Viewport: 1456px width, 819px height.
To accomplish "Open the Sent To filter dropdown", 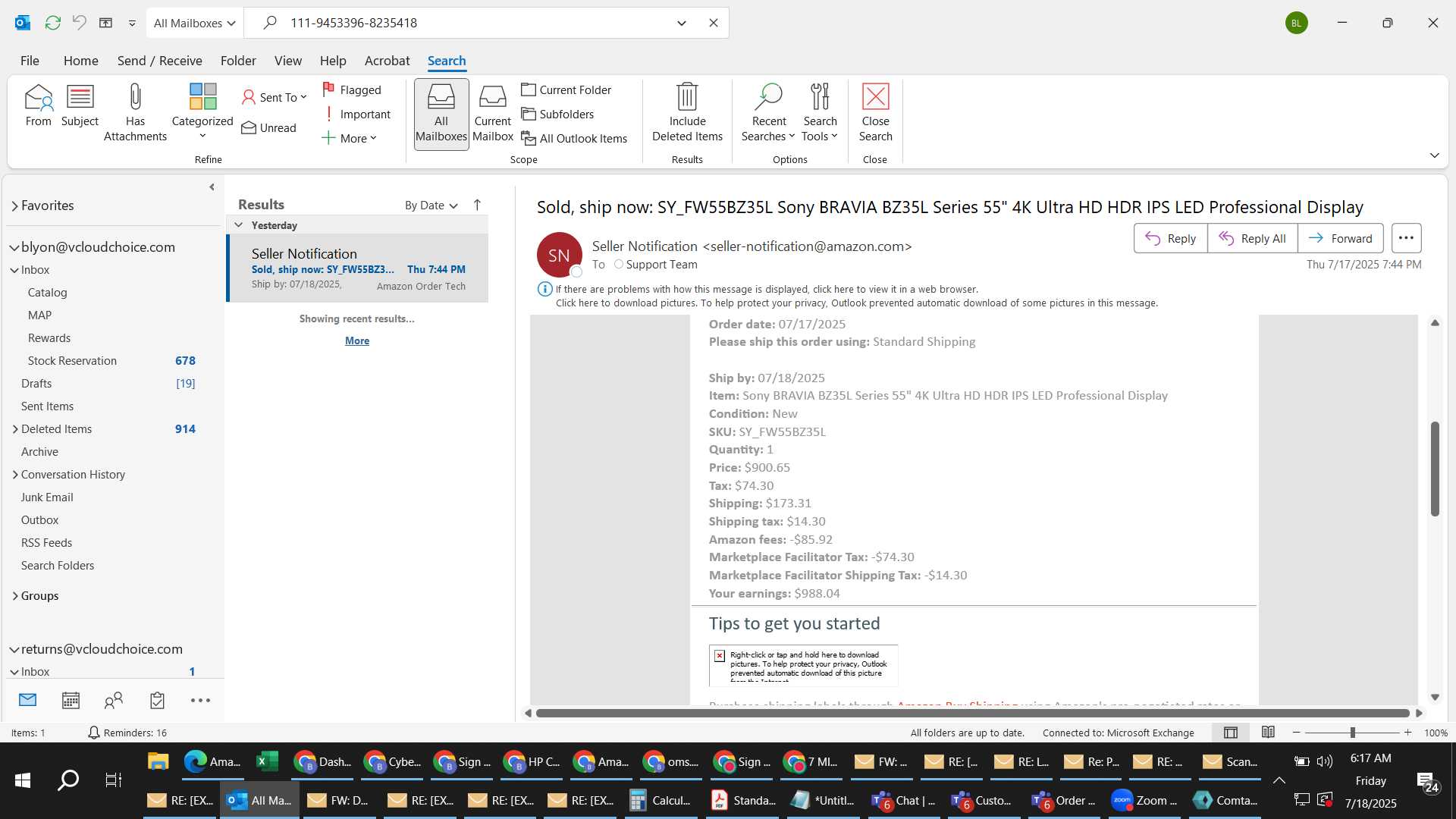I will (275, 97).
